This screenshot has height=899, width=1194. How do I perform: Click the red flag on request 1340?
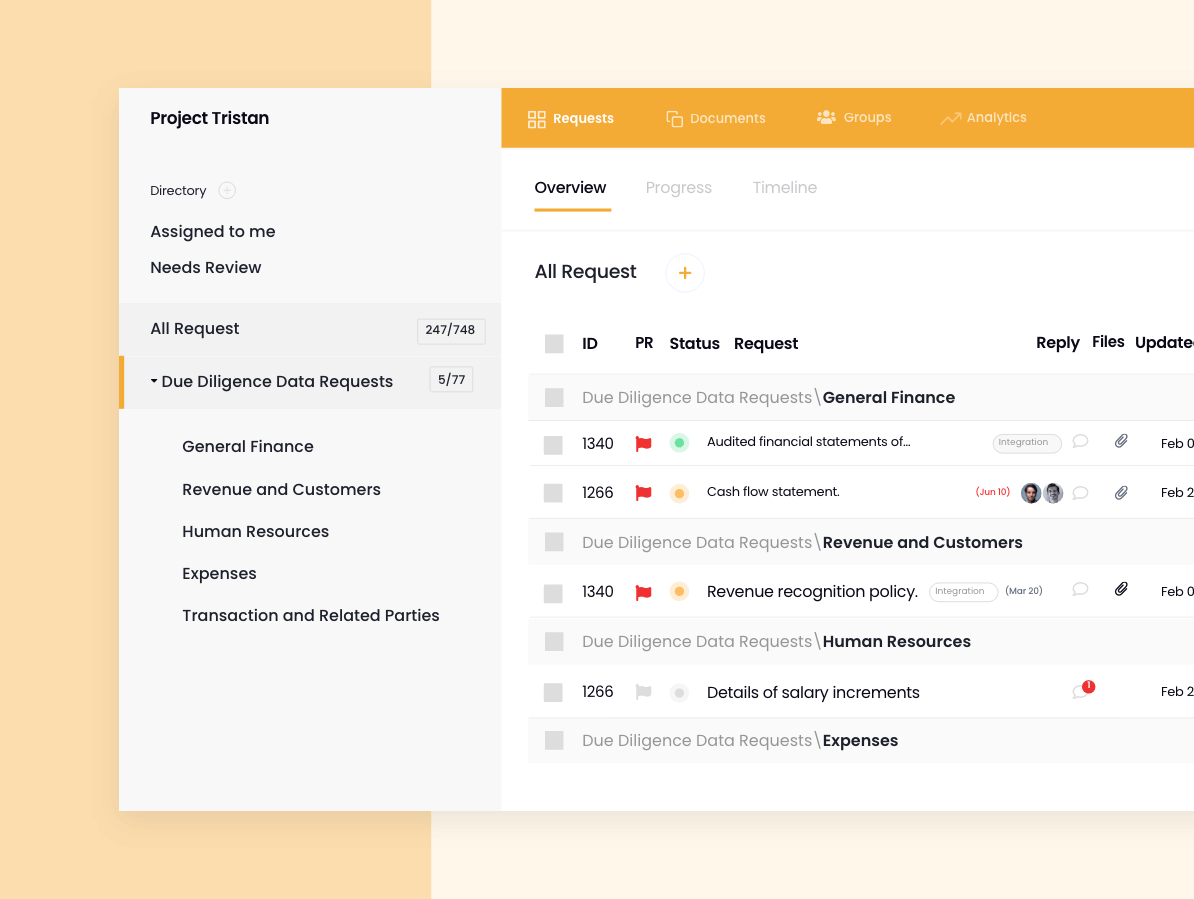[644, 442]
